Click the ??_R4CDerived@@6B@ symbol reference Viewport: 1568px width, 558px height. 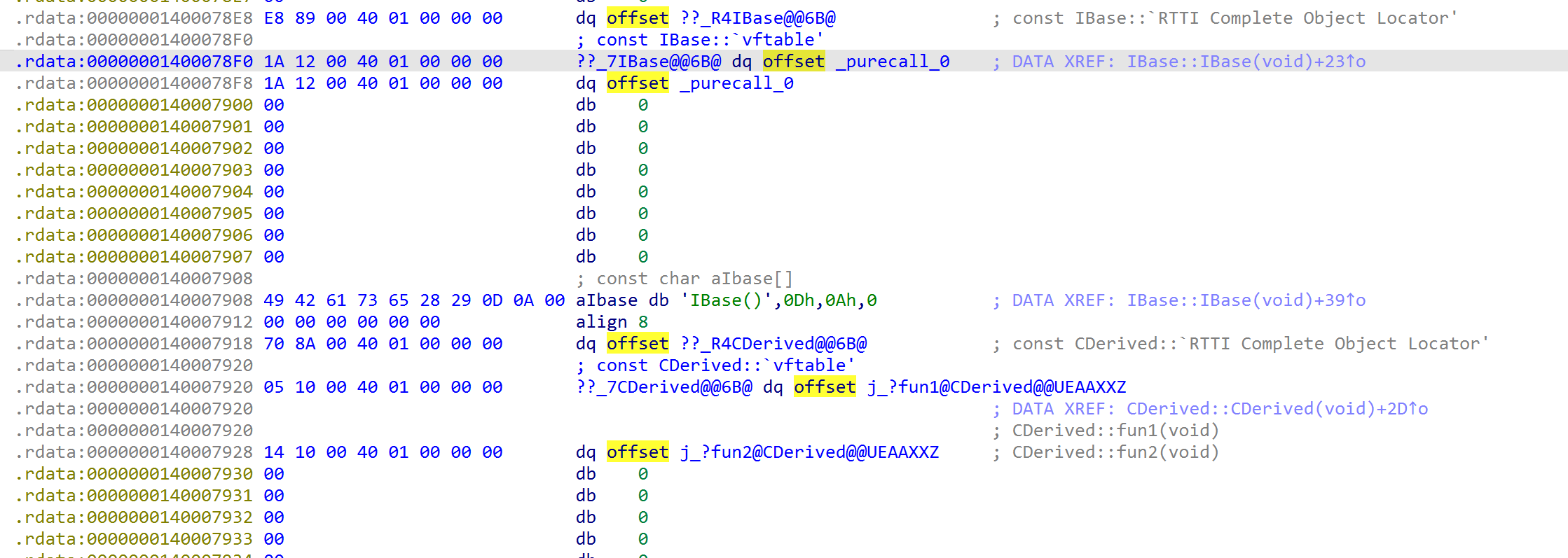tap(773, 344)
